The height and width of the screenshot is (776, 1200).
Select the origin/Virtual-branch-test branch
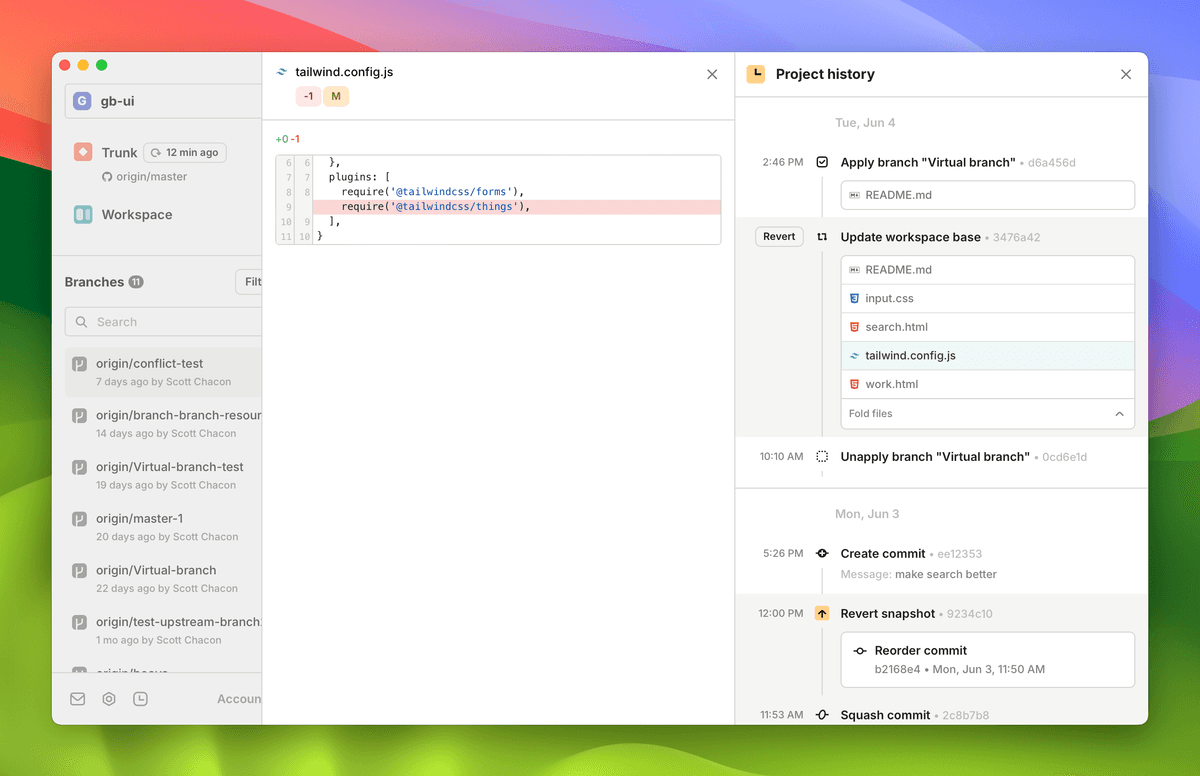(169, 467)
